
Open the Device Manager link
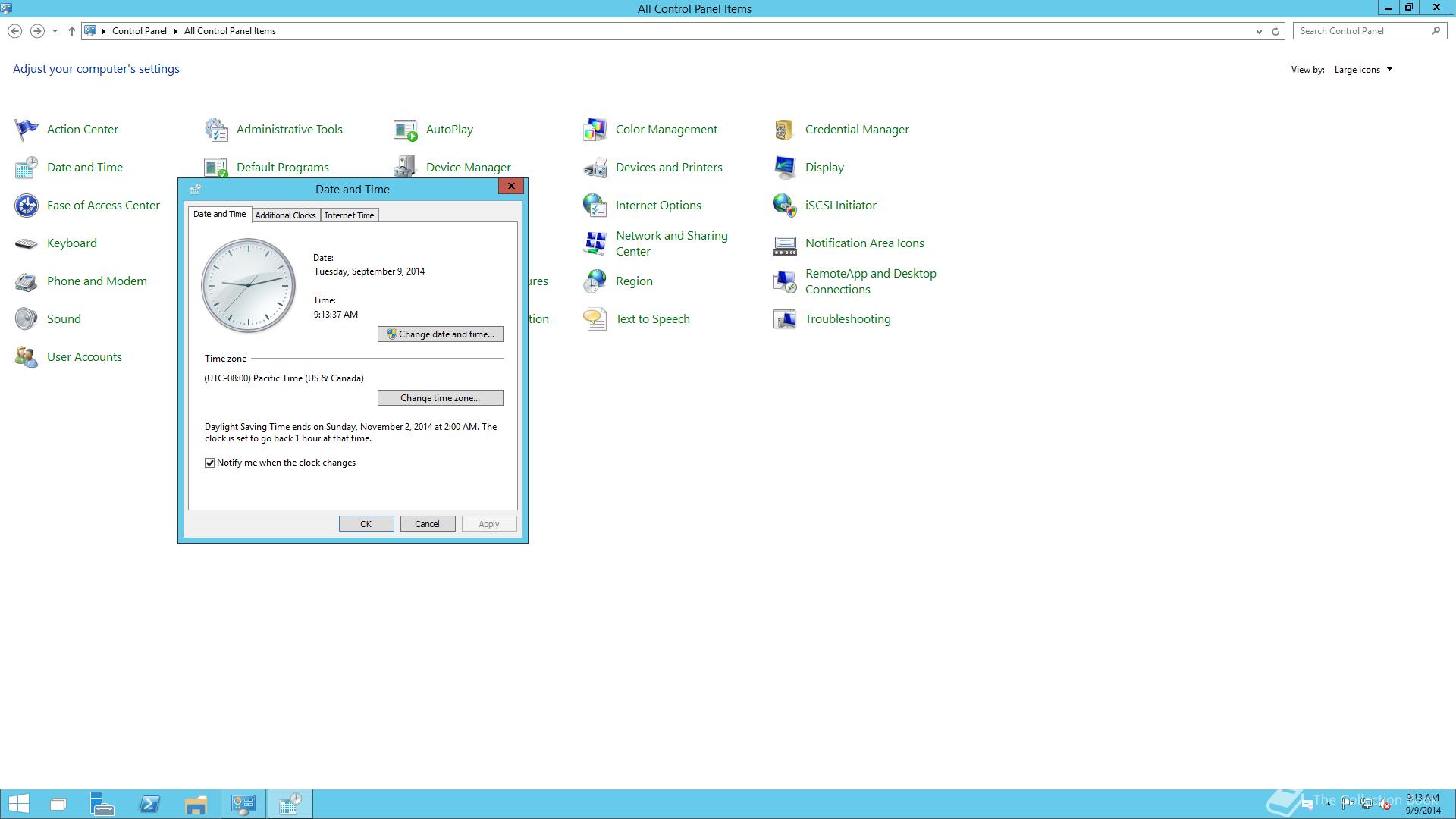point(468,168)
